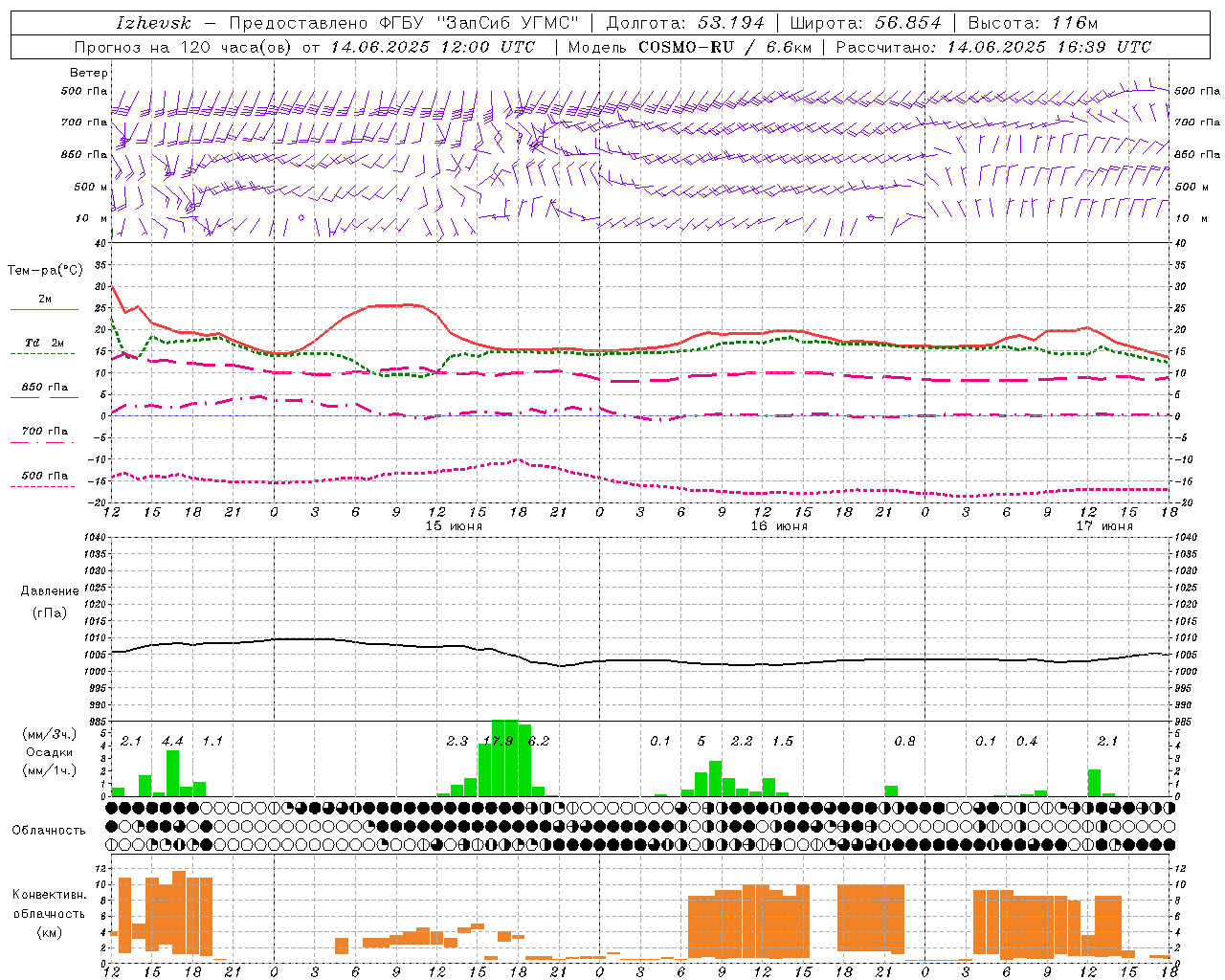The height and width of the screenshot is (980, 1225).
Task: Click the "Конвективн." panel label
Action: [x=50, y=895]
